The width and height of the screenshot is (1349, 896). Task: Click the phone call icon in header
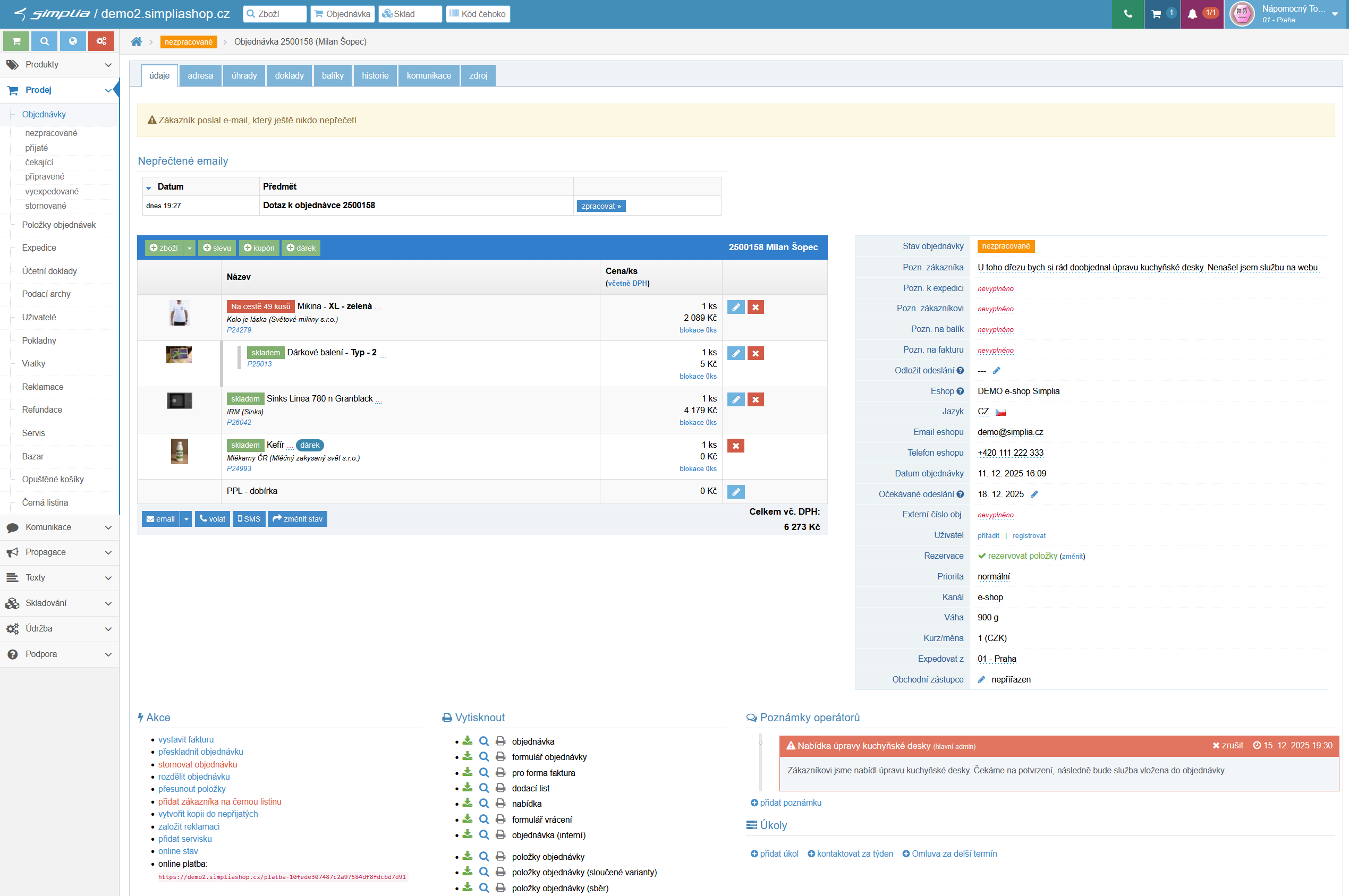(1127, 14)
